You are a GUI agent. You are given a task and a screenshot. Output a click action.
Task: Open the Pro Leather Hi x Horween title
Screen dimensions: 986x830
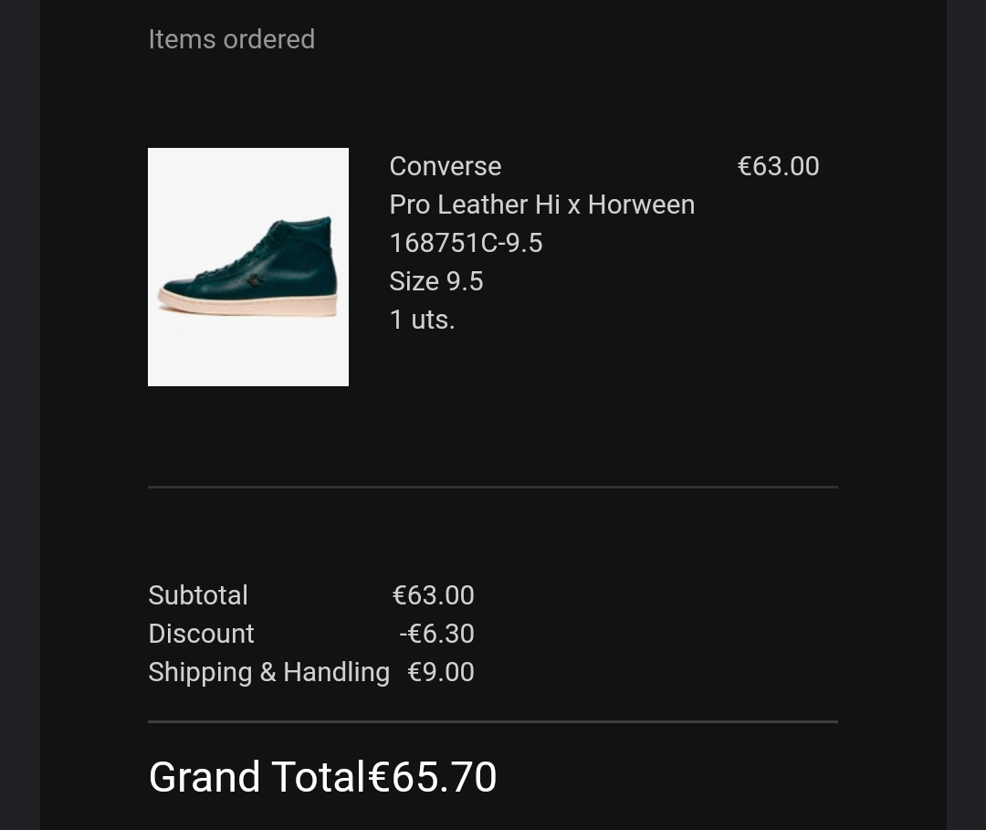pyautogui.click(x=541, y=204)
